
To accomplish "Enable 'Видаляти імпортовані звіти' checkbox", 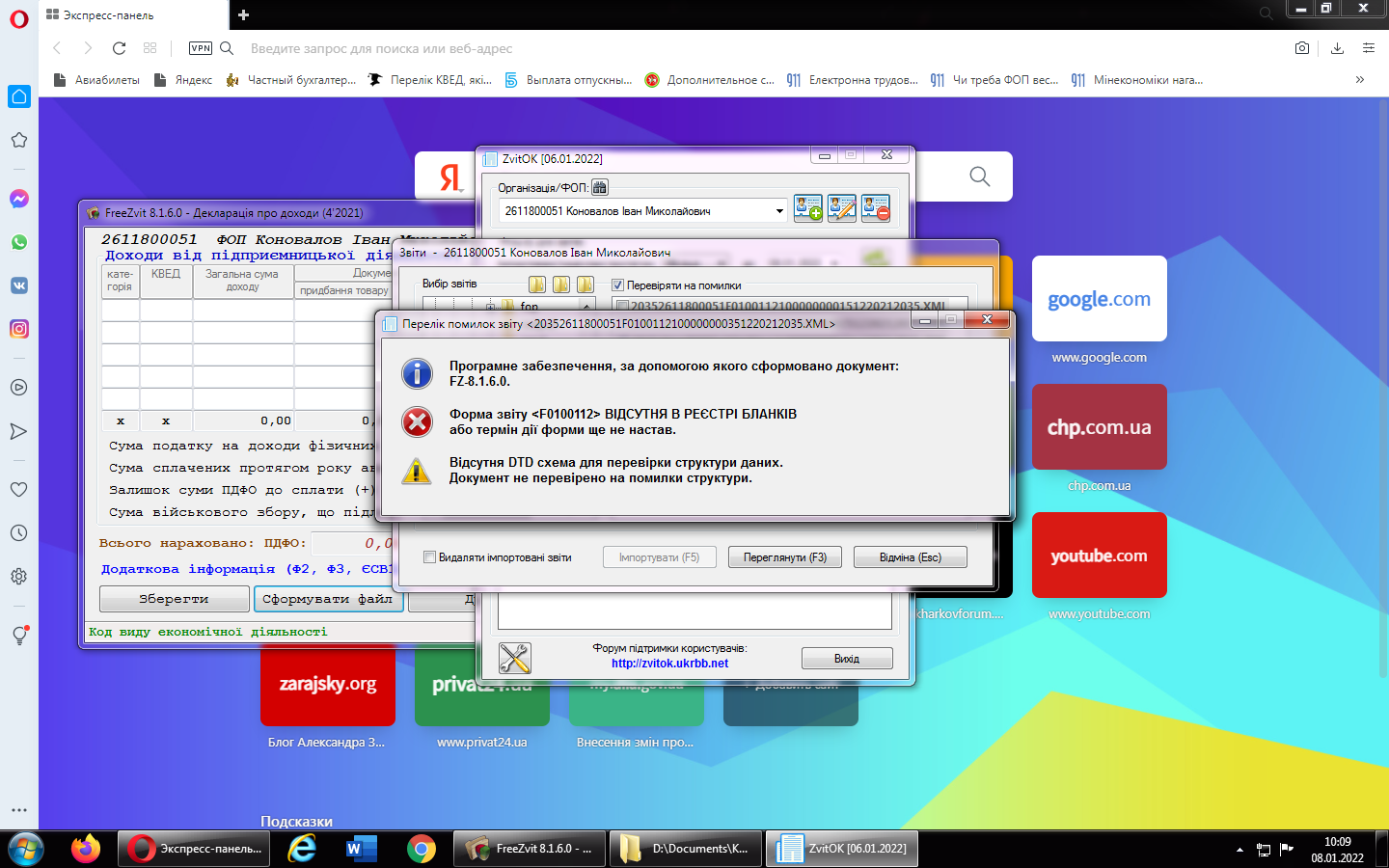I will pos(430,557).
